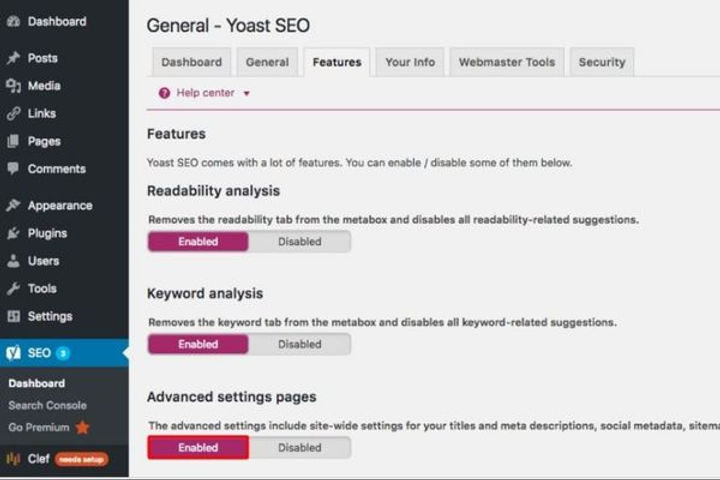Expand the Help center dropdown arrow
Viewport: 720px width, 480px height.
pos(247,94)
